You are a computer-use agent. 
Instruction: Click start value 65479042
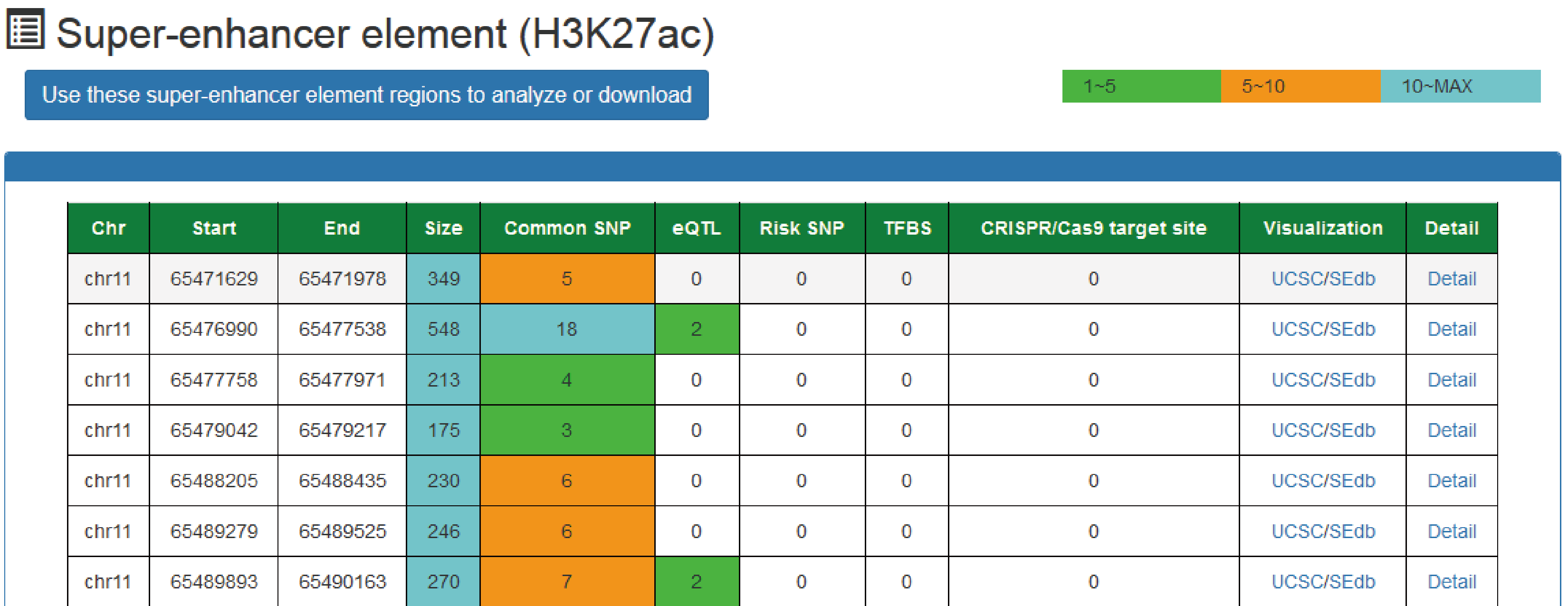point(214,430)
